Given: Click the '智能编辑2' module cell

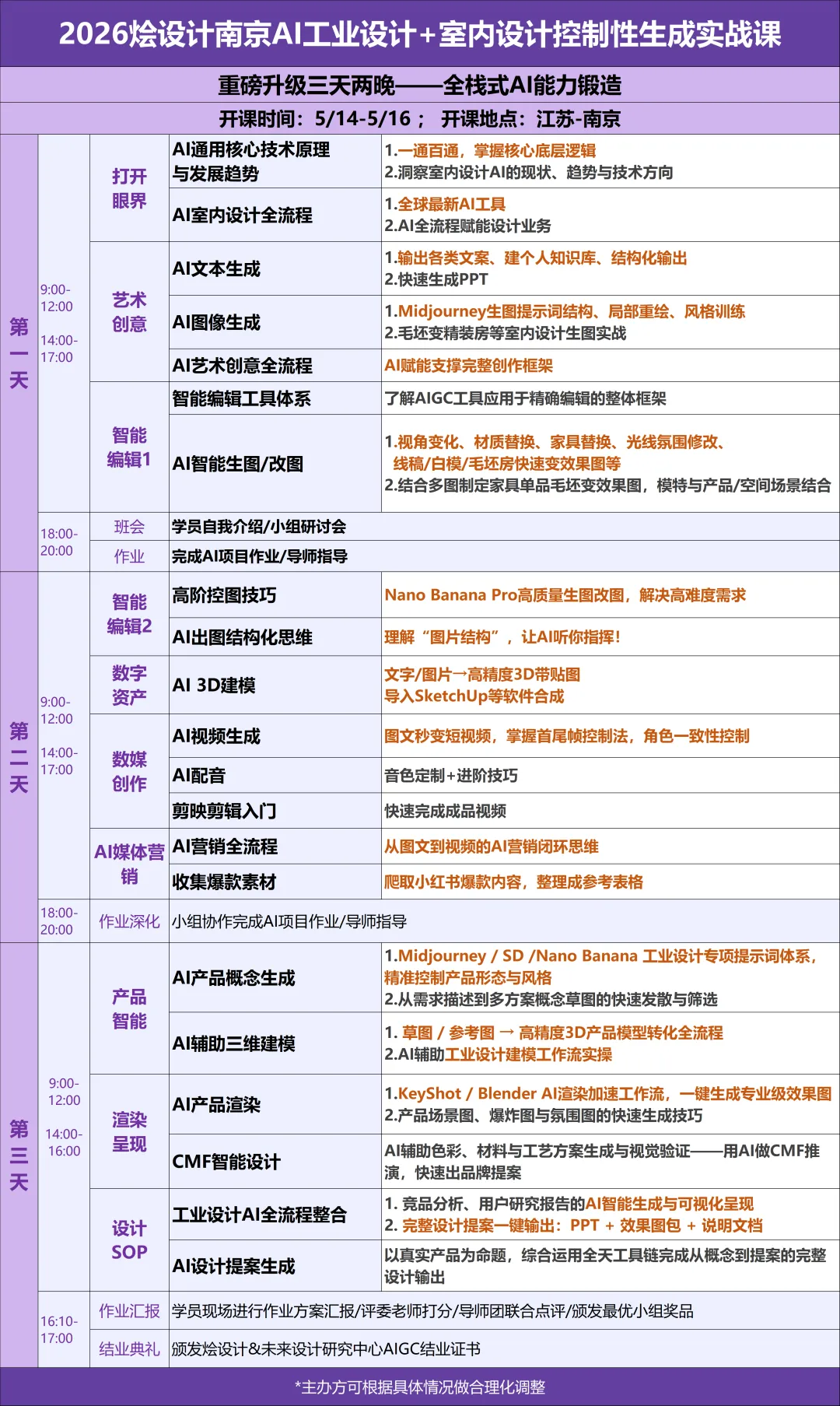Looking at the screenshot, I should tap(129, 613).
